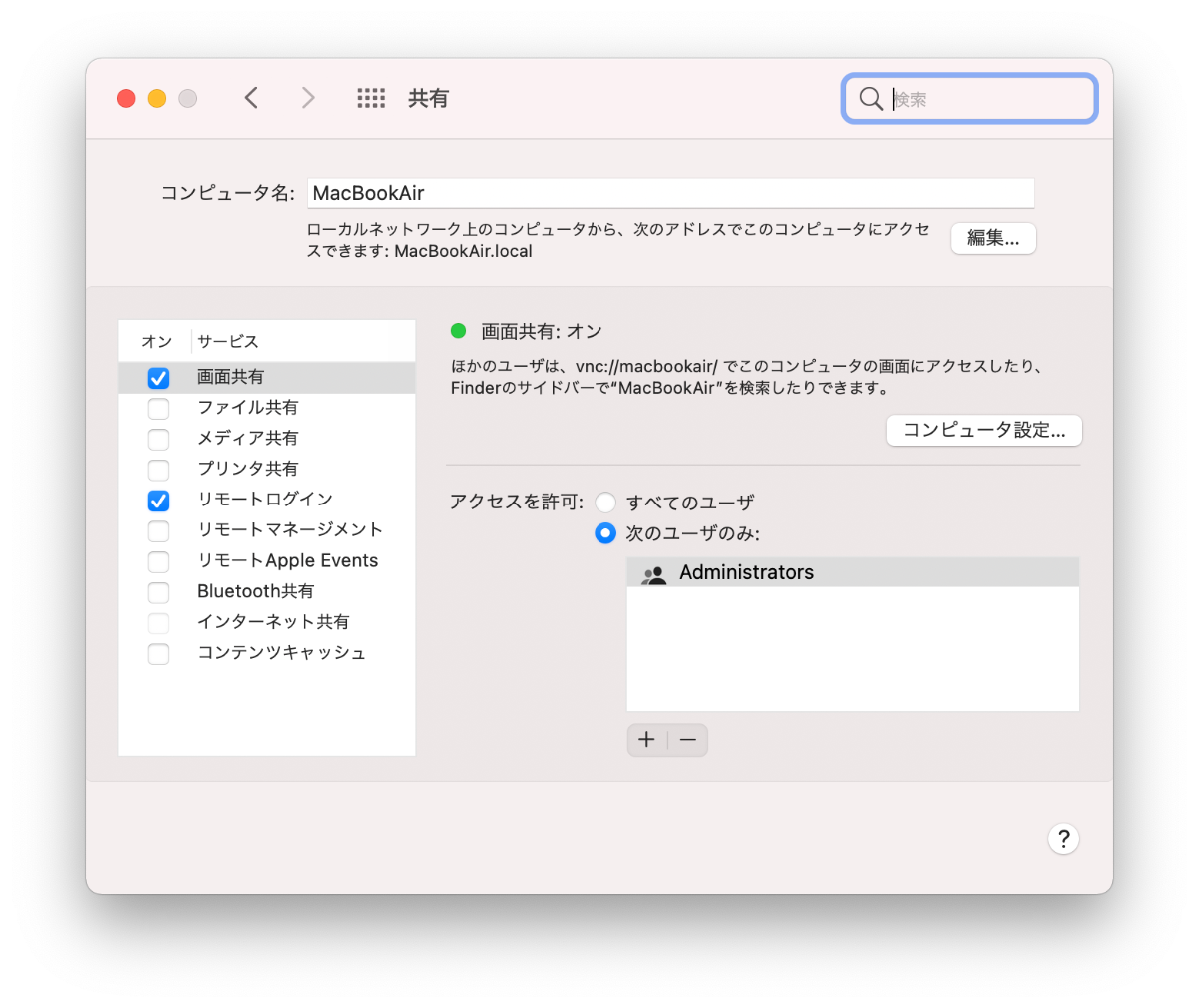Select the Bluetooth共有 service row

267,591
